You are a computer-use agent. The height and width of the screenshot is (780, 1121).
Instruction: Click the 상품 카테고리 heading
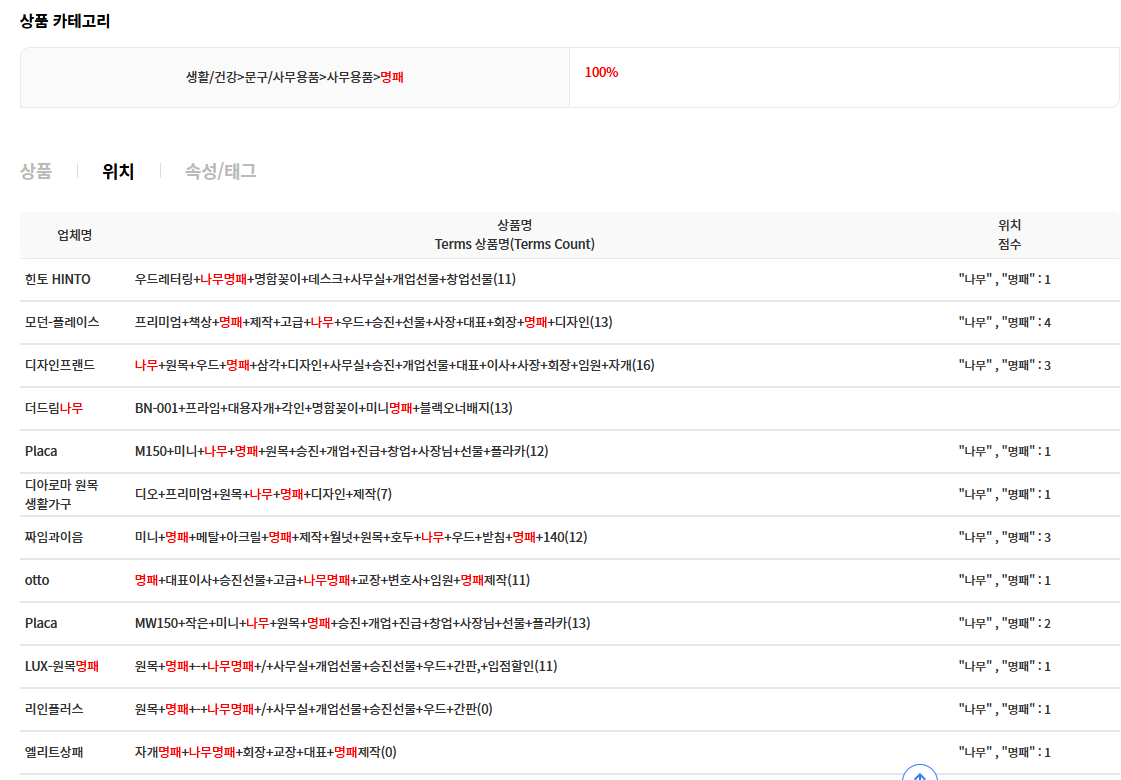[x=65, y=21]
